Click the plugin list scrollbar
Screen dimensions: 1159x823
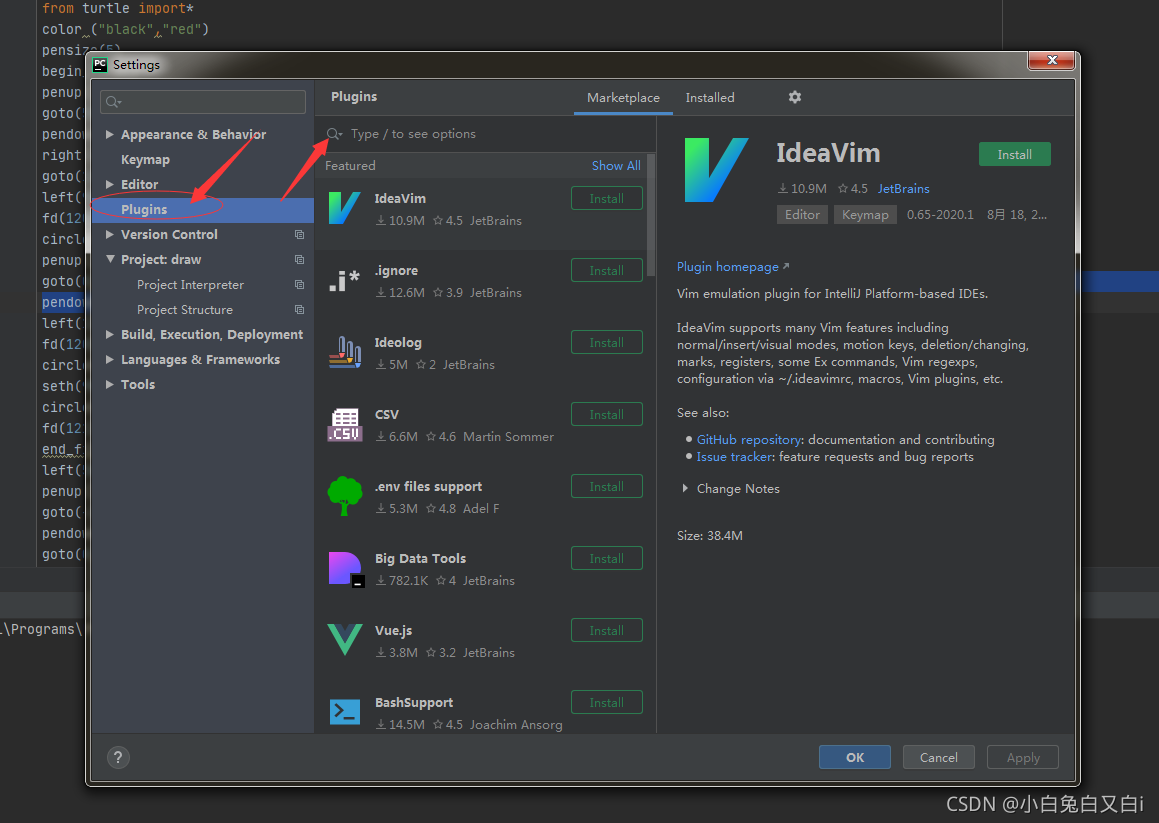point(650,216)
